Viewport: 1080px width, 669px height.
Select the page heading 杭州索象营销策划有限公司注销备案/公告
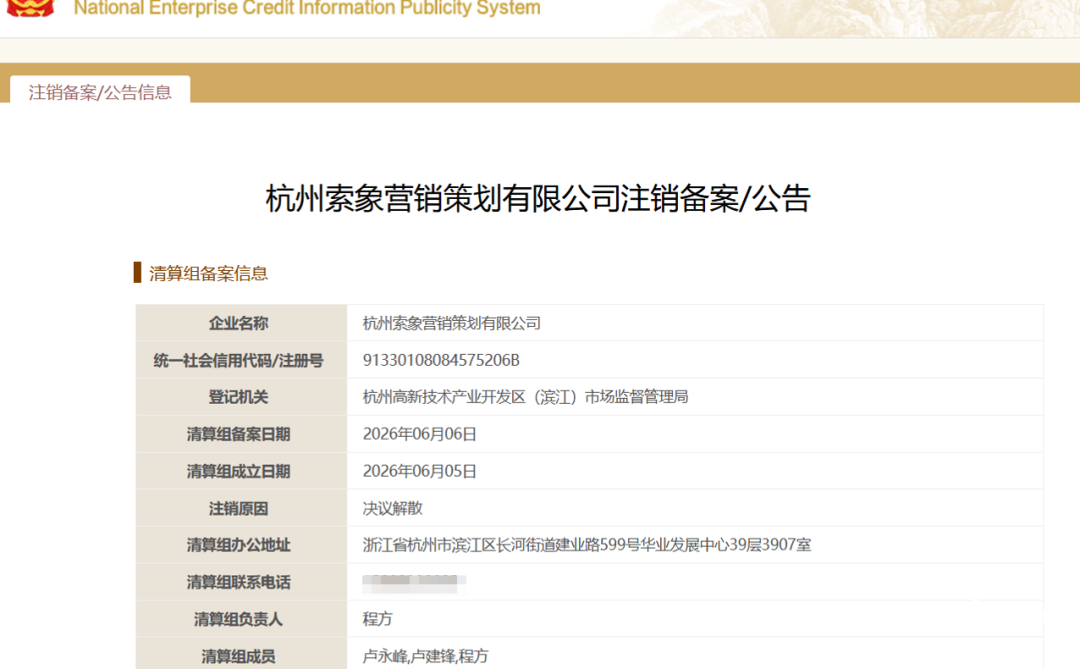[x=538, y=198]
